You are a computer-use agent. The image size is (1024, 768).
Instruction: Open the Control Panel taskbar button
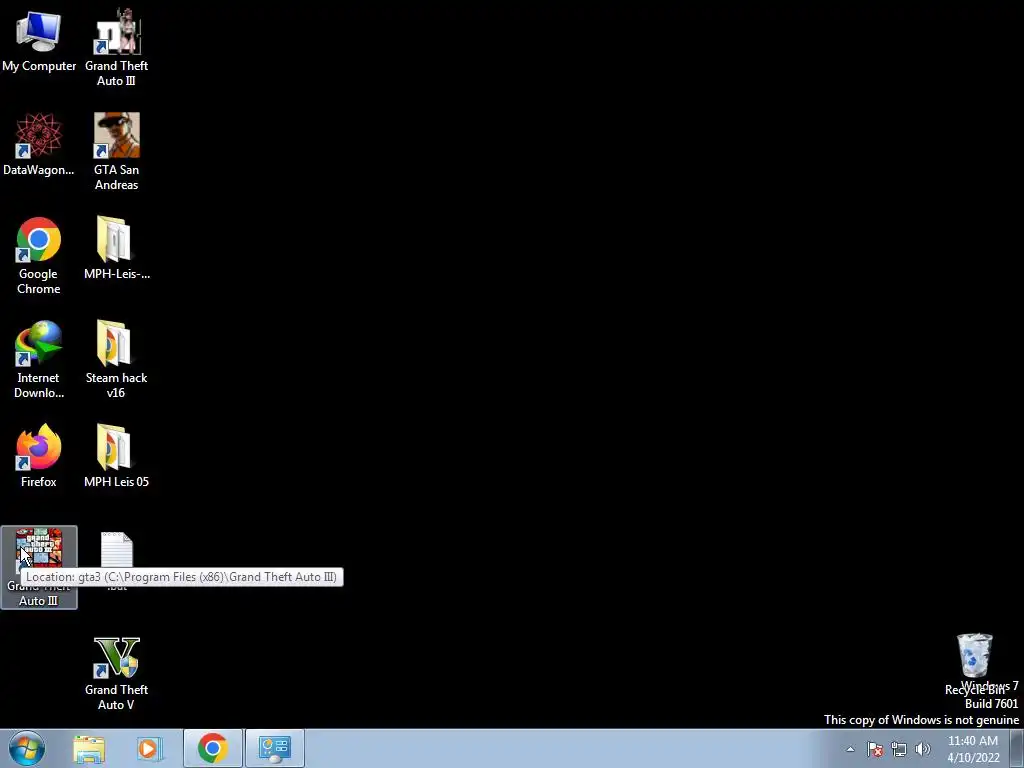click(x=275, y=748)
